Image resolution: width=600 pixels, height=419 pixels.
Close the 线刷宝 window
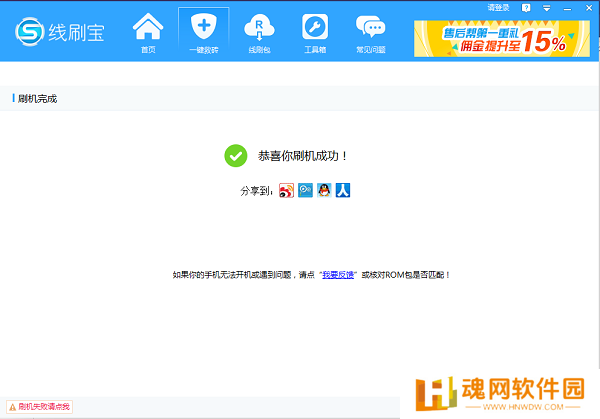point(589,8)
